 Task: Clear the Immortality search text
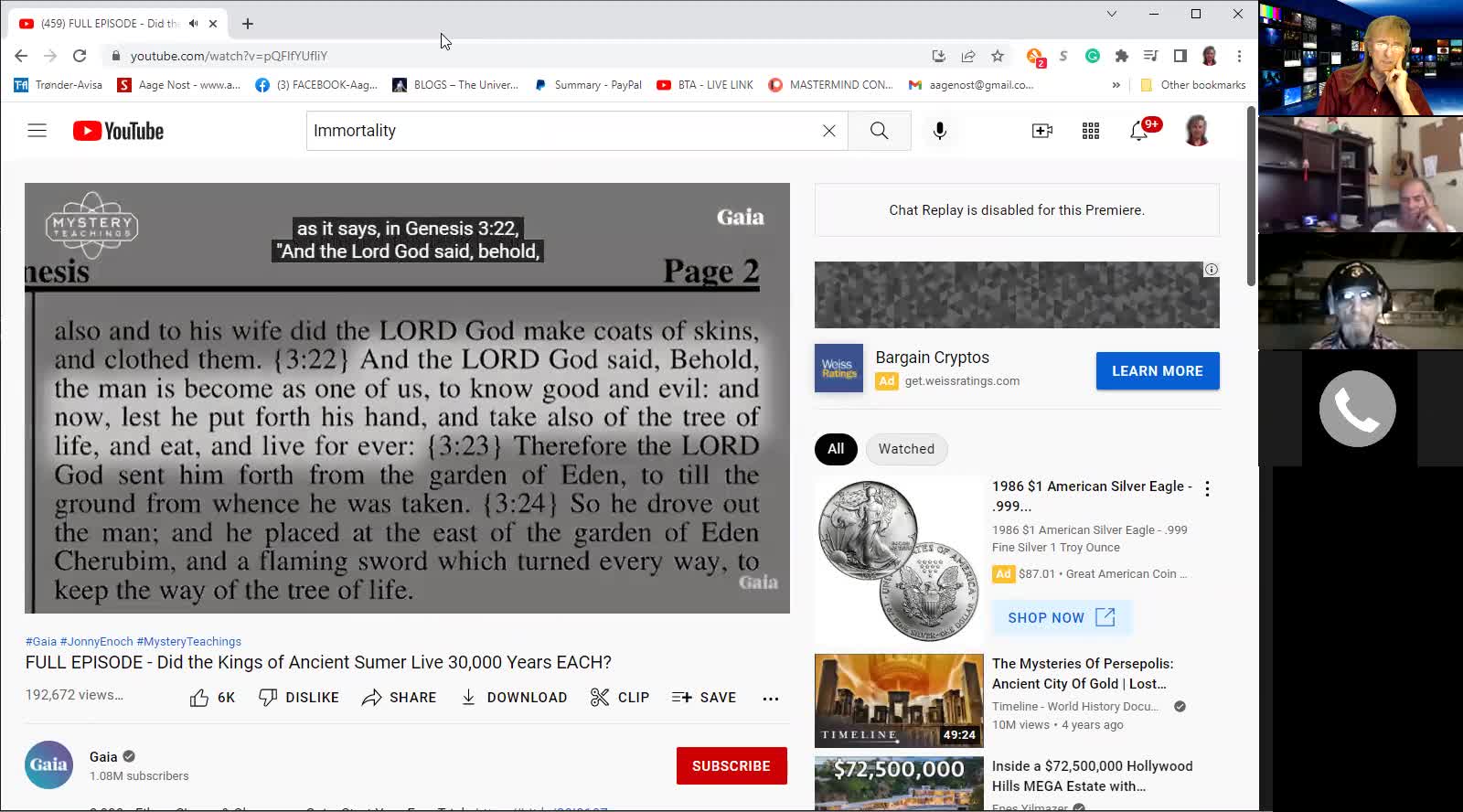pyautogui.click(x=828, y=131)
